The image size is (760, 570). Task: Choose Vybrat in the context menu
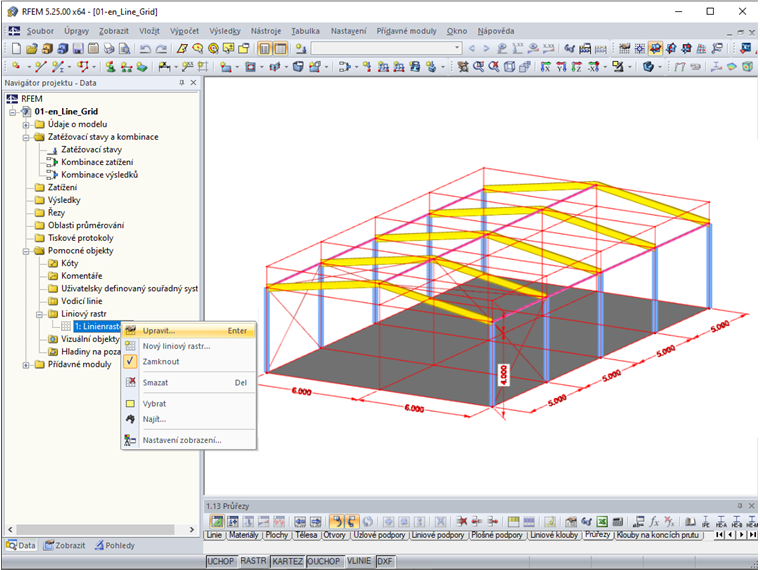point(189,404)
